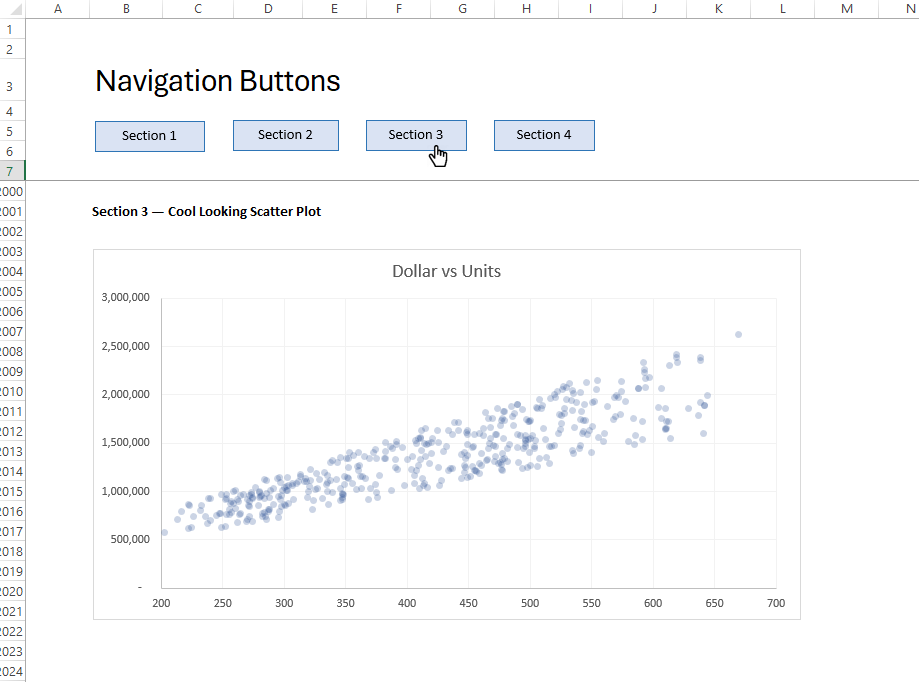Click the Navigation Buttons heading
Screen dimensions: 919x682
[x=217, y=81]
